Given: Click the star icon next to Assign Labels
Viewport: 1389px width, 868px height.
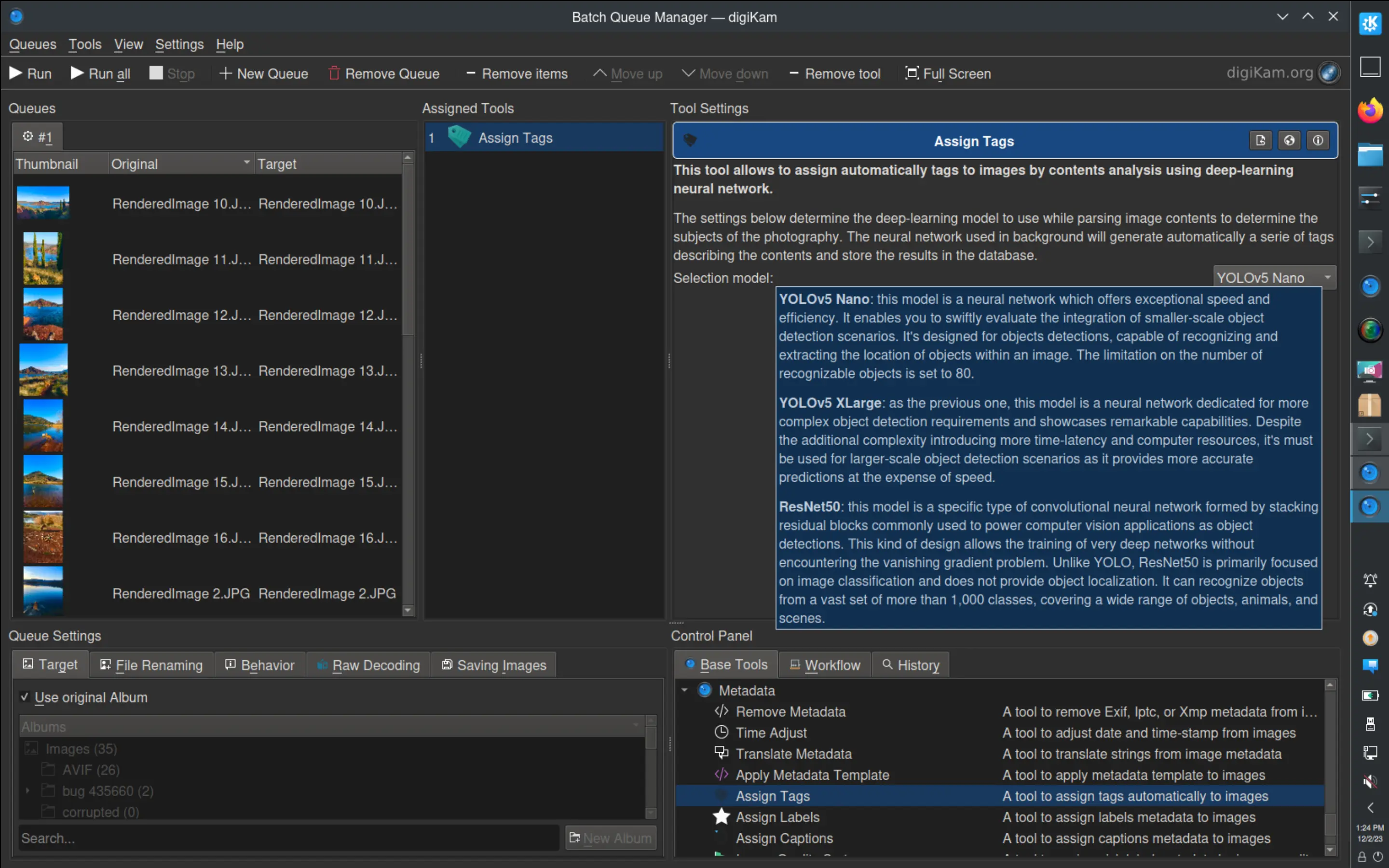Looking at the screenshot, I should 721,816.
